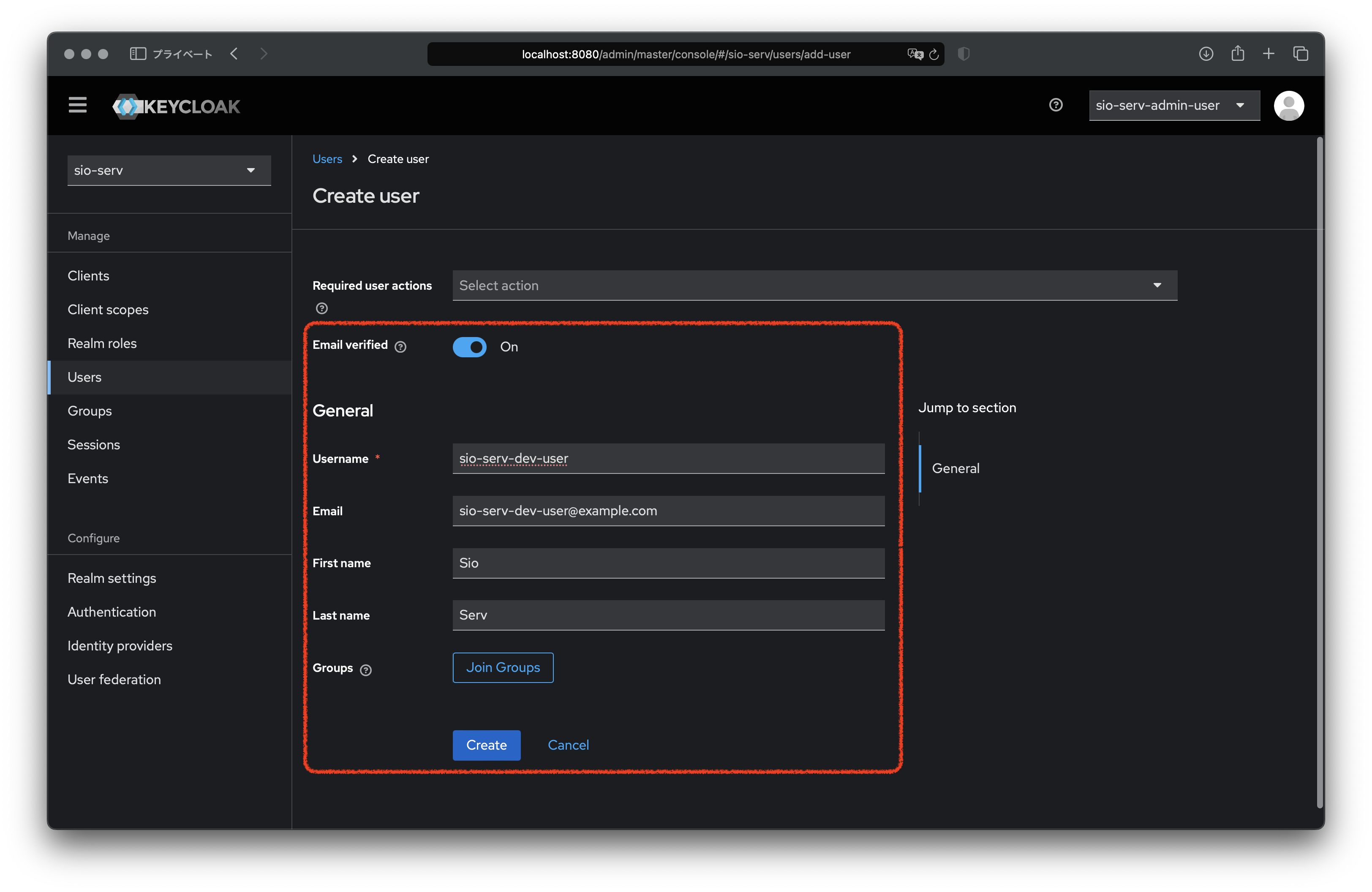This screenshot has height=892, width=1372.
Task: Click the translate page icon
Action: [915, 54]
